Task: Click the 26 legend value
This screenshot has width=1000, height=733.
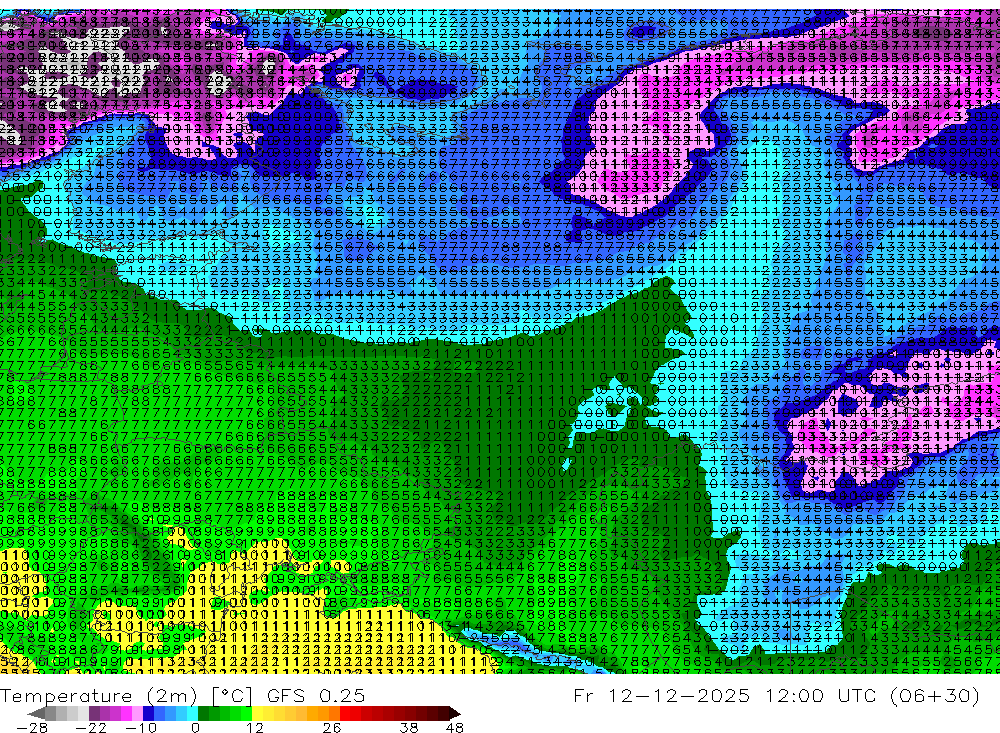Action: (x=332, y=727)
